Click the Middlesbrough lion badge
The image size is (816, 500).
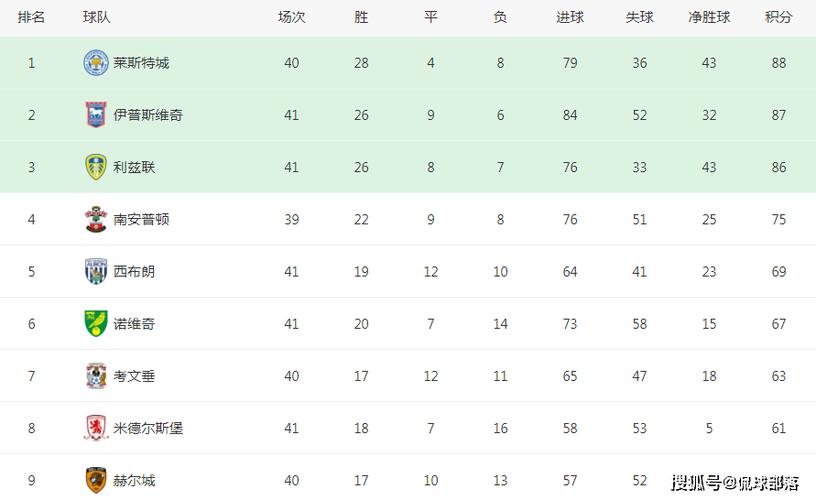coord(96,428)
